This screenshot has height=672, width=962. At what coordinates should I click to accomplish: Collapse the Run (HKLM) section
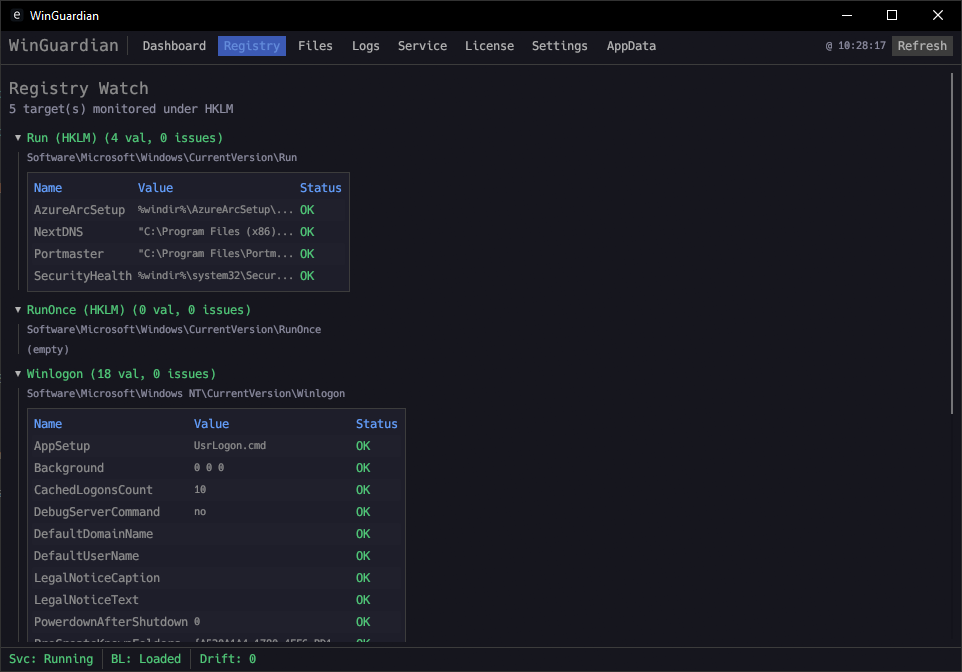pos(18,138)
